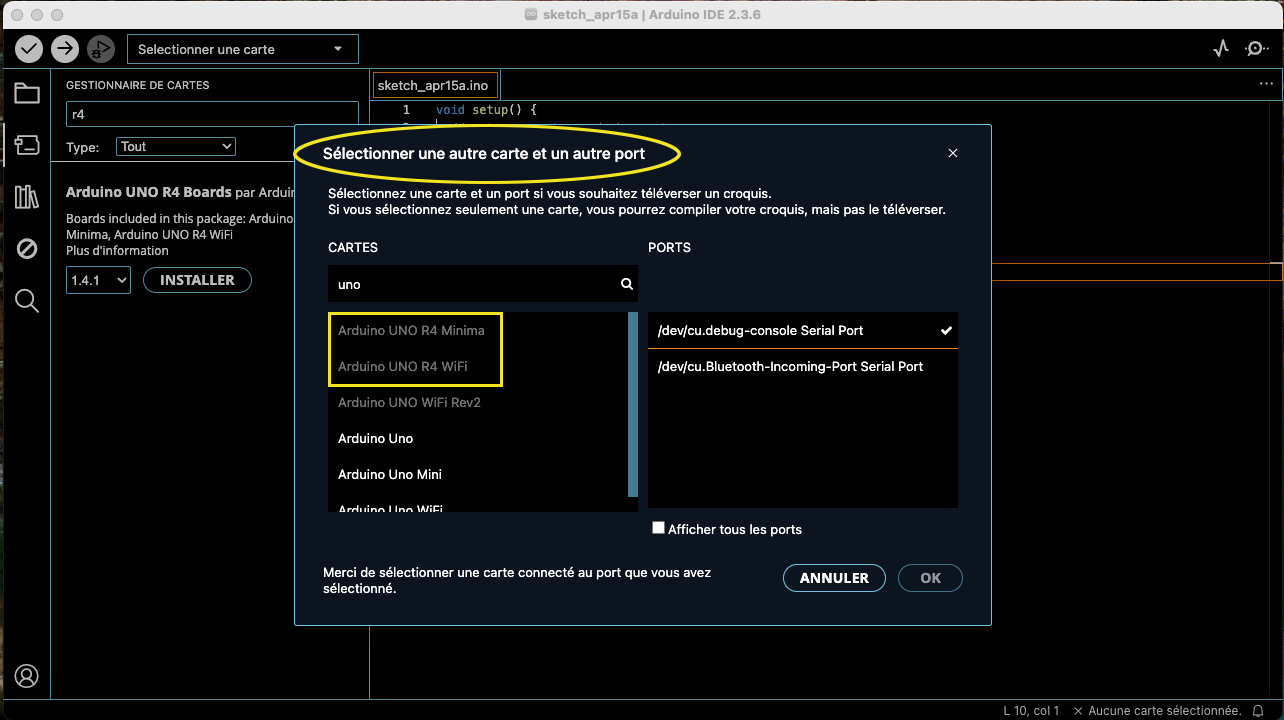Click the INSTALLER button

(197, 280)
